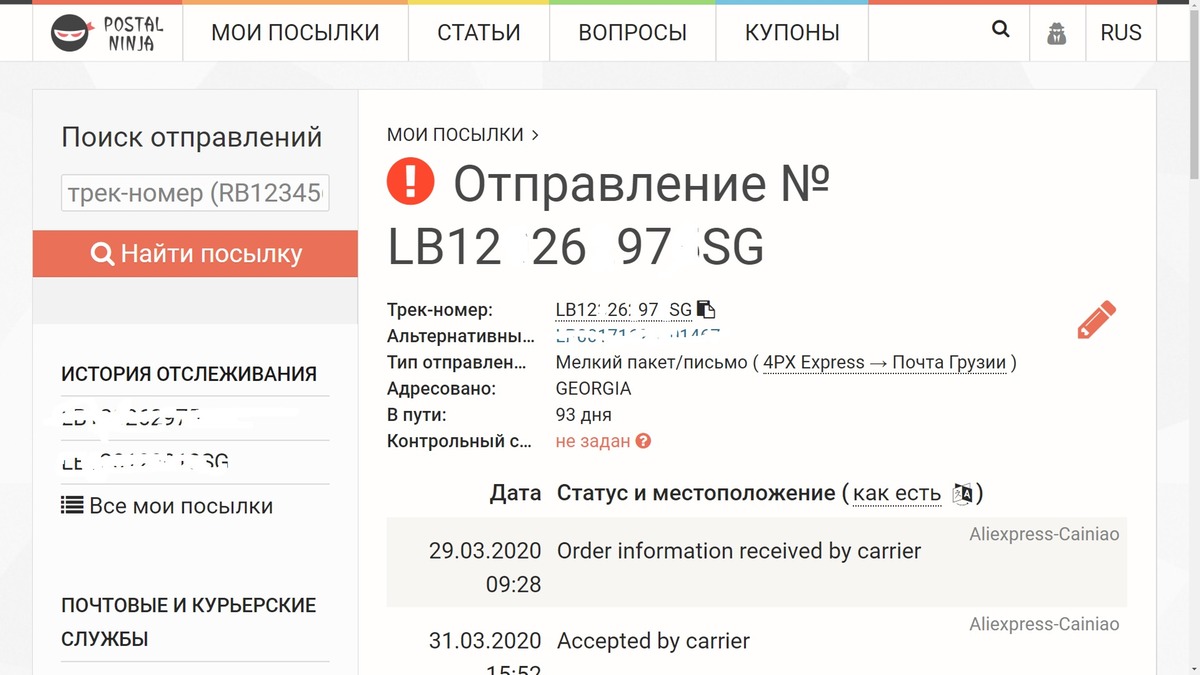This screenshot has height=675, width=1200.
Task: Open the RUS language selector
Action: (x=1120, y=33)
